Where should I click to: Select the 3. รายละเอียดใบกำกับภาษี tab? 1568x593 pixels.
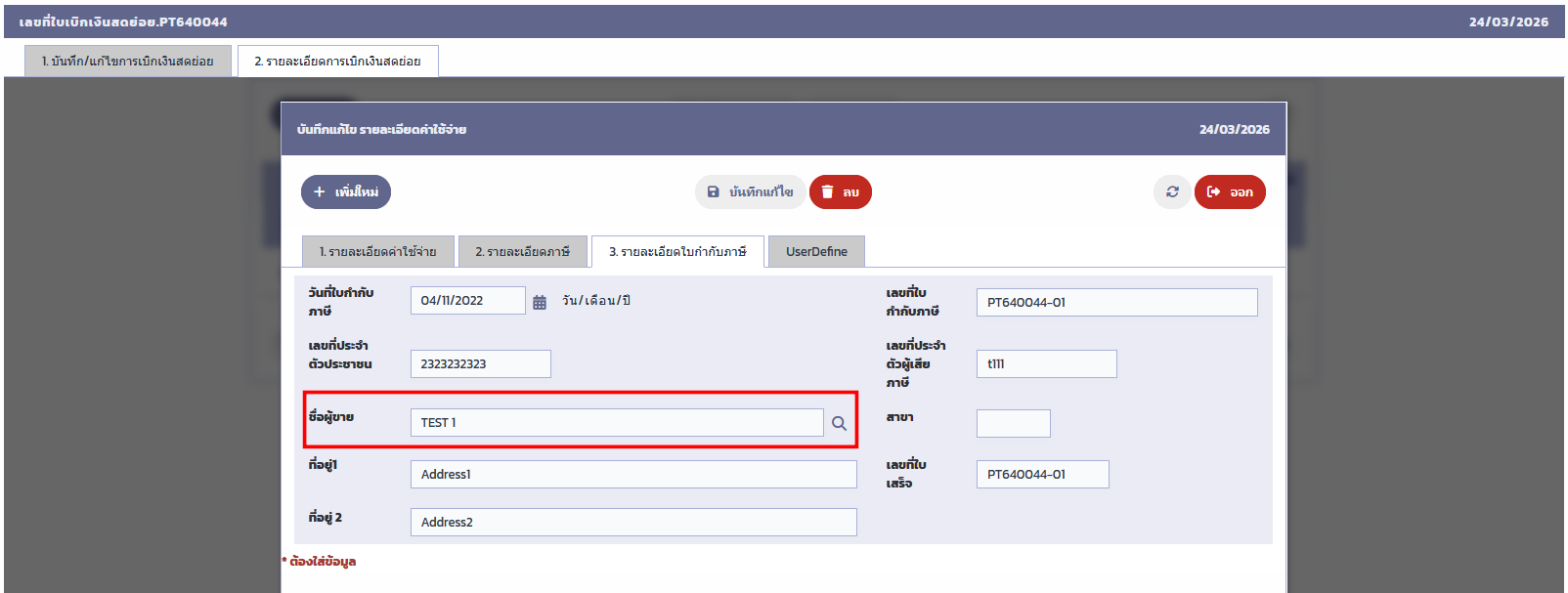677,252
